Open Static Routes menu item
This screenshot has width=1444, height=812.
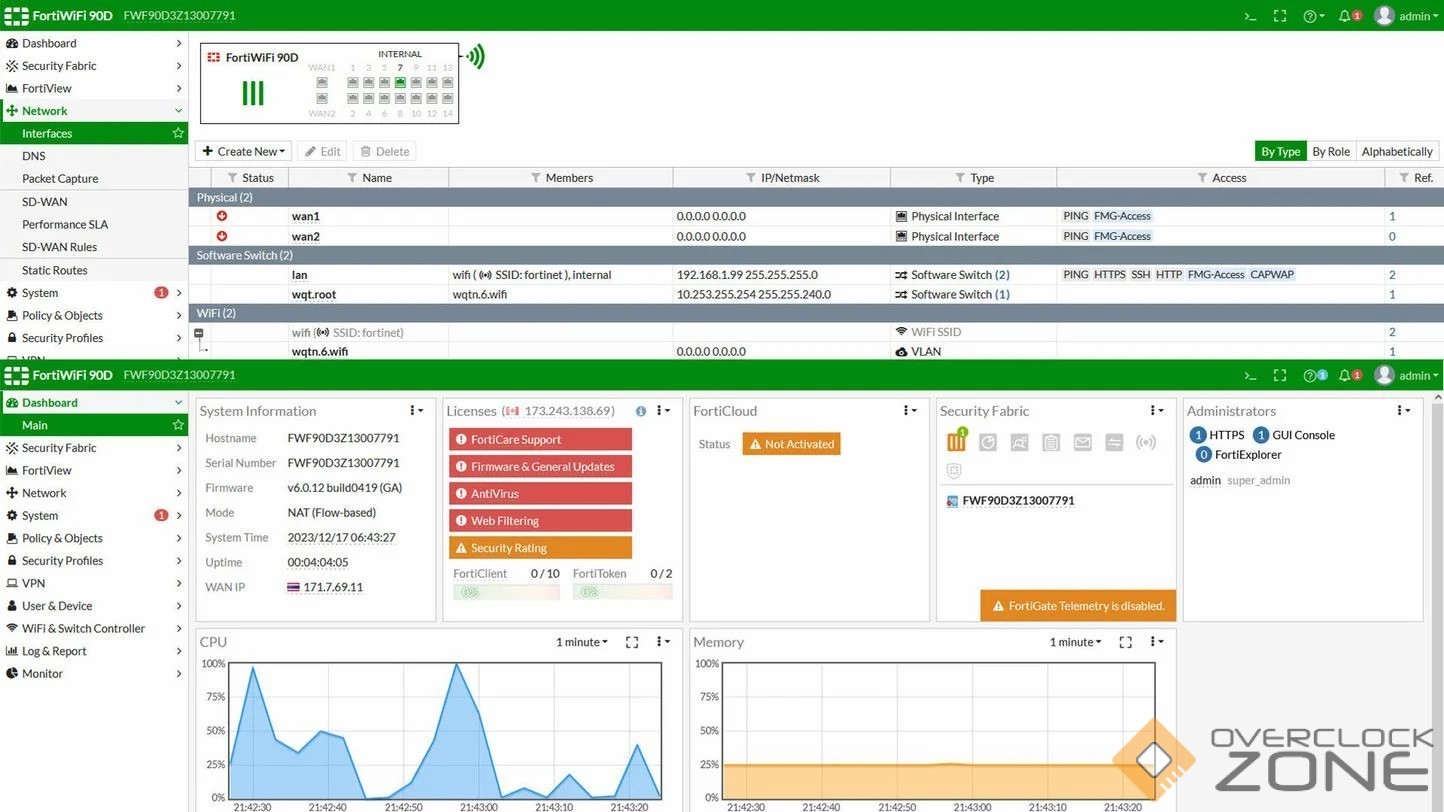[x=94, y=270]
